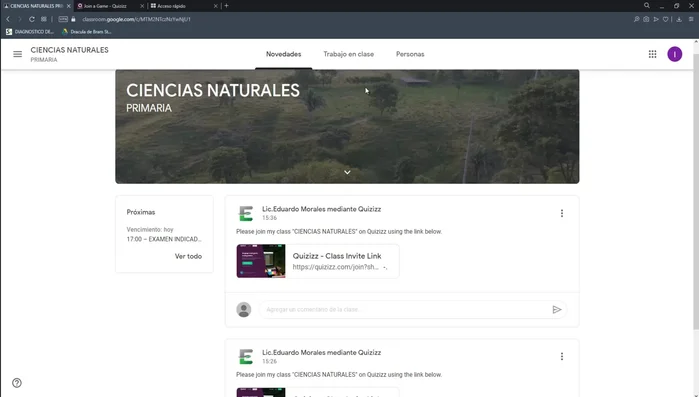
Task: Click the 15:36 post timestamp
Action: [269, 218]
